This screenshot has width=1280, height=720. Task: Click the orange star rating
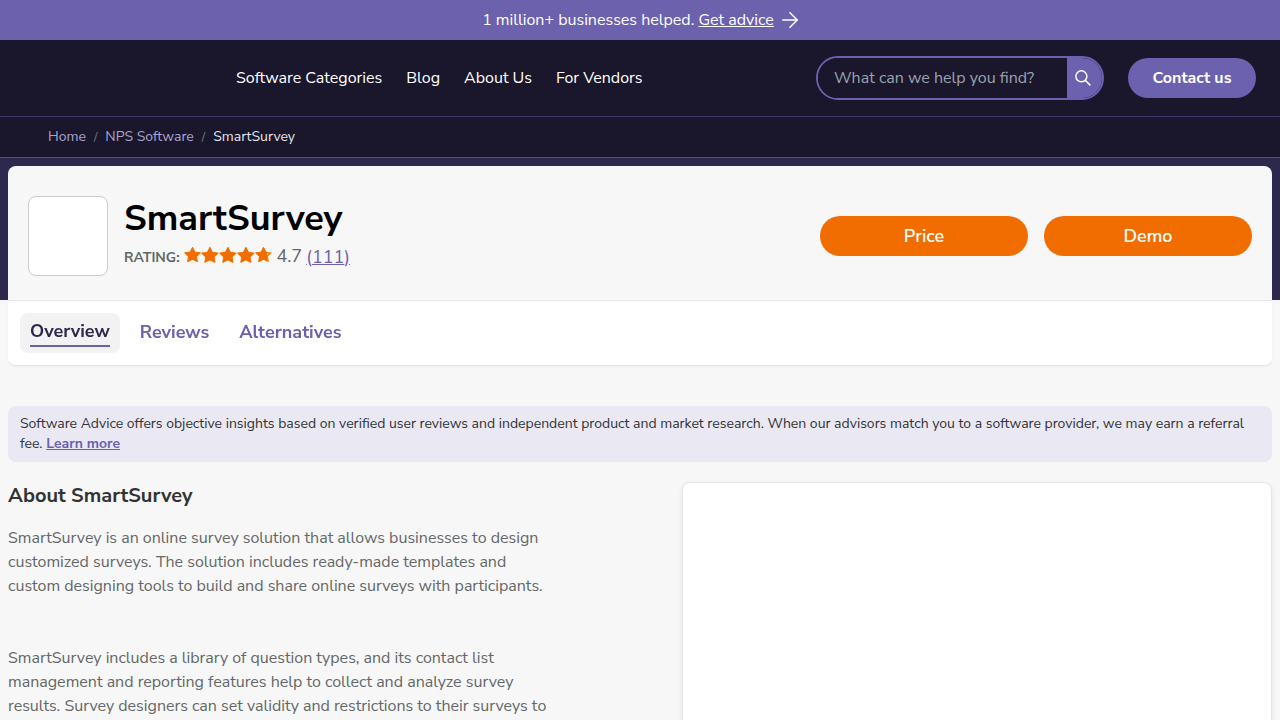pos(228,256)
